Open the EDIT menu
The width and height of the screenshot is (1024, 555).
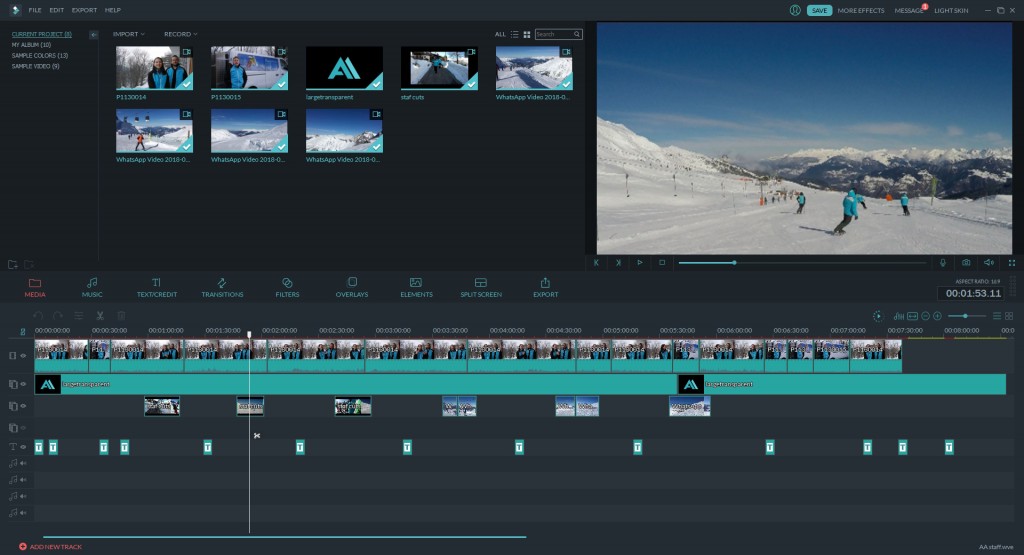[x=57, y=10]
